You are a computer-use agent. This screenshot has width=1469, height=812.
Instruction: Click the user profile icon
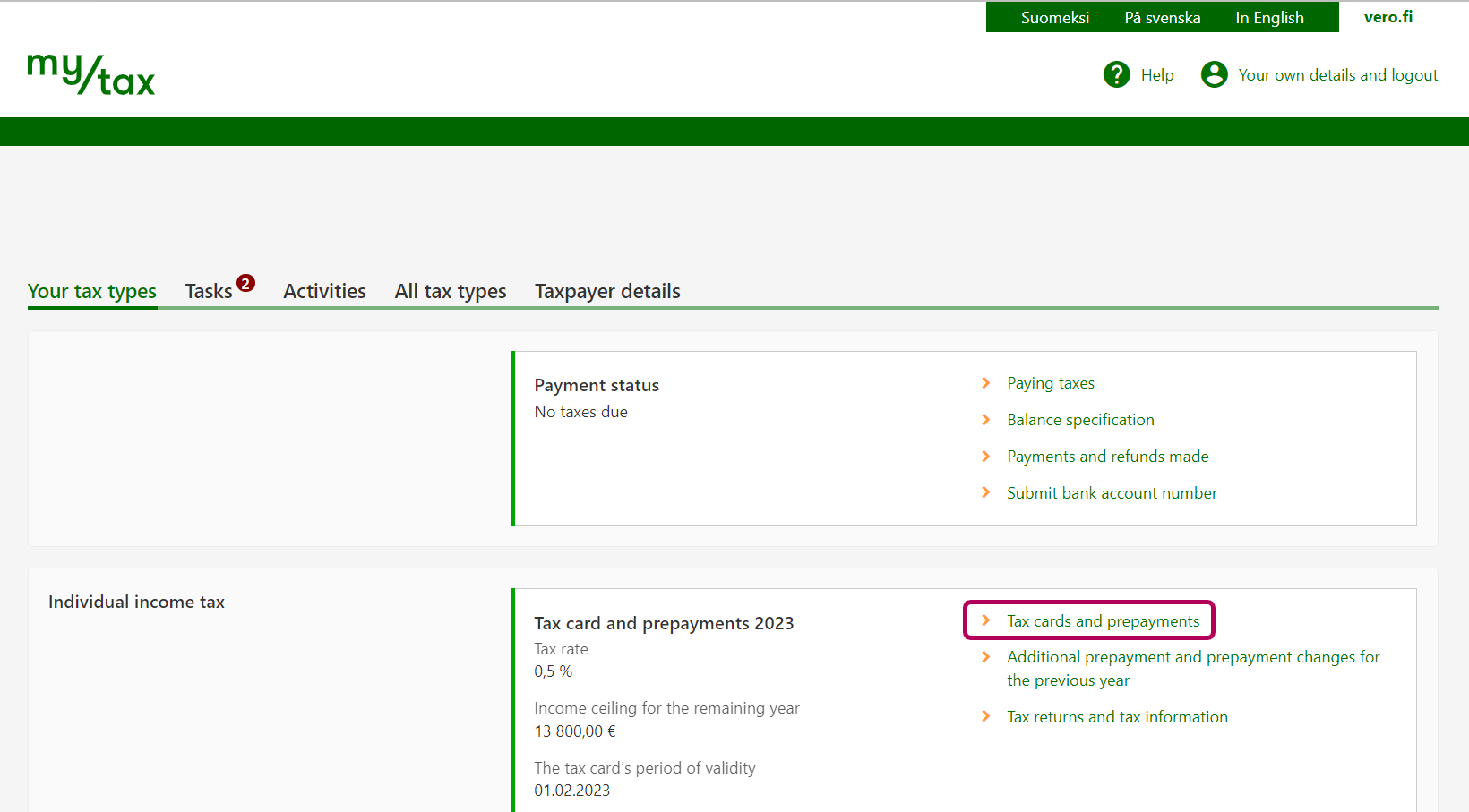point(1214,74)
